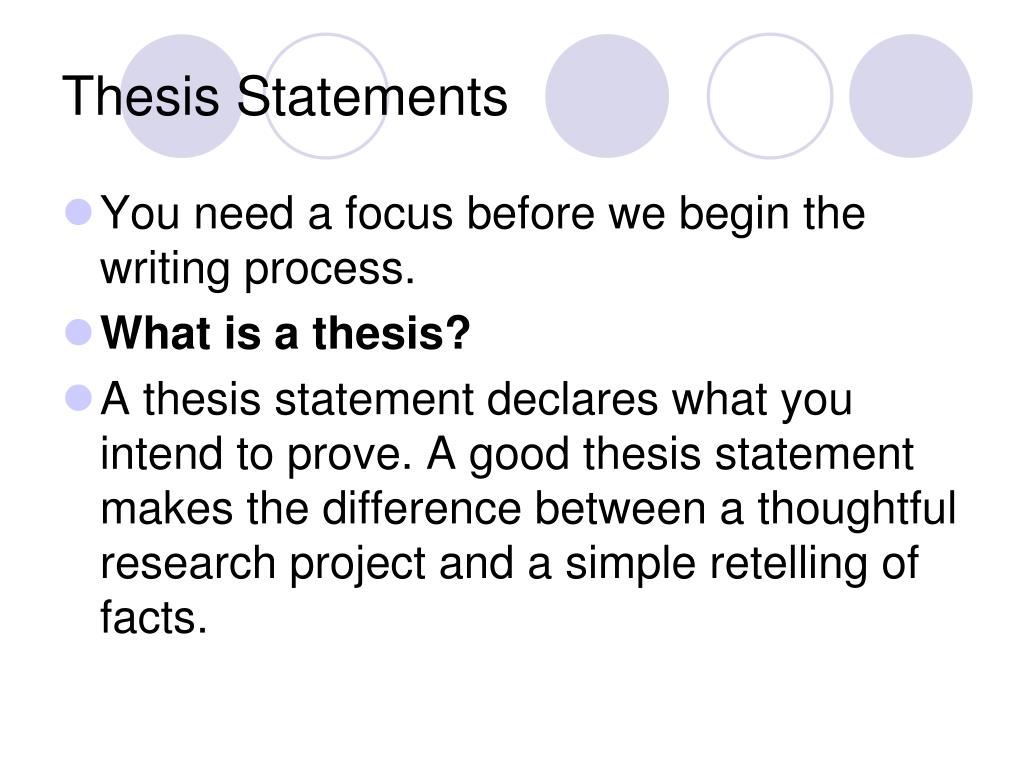Click the line beginning 'intend to prove.'
Viewport: 1024px width, 768px height.
(x=507, y=455)
